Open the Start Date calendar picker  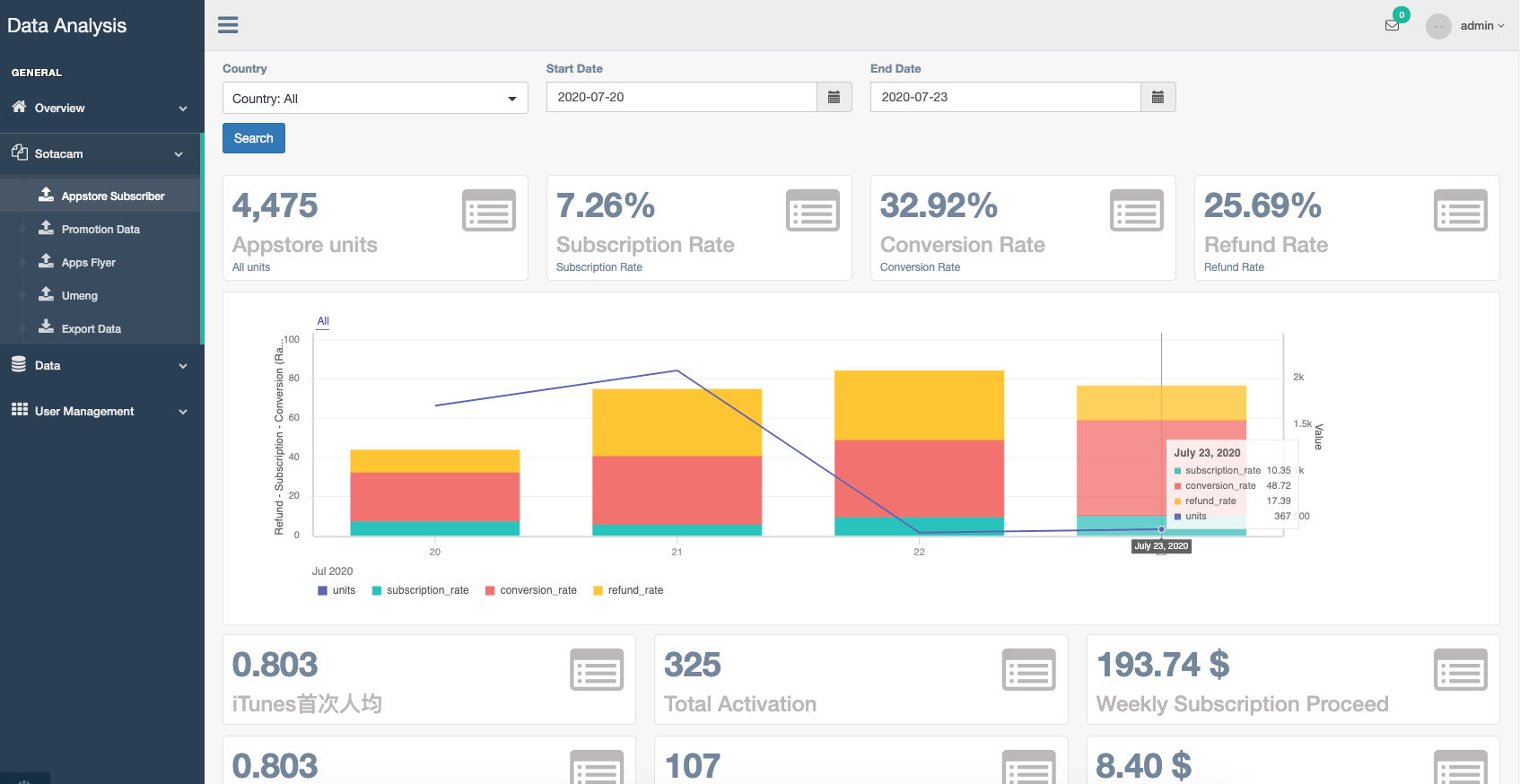coord(834,97)
